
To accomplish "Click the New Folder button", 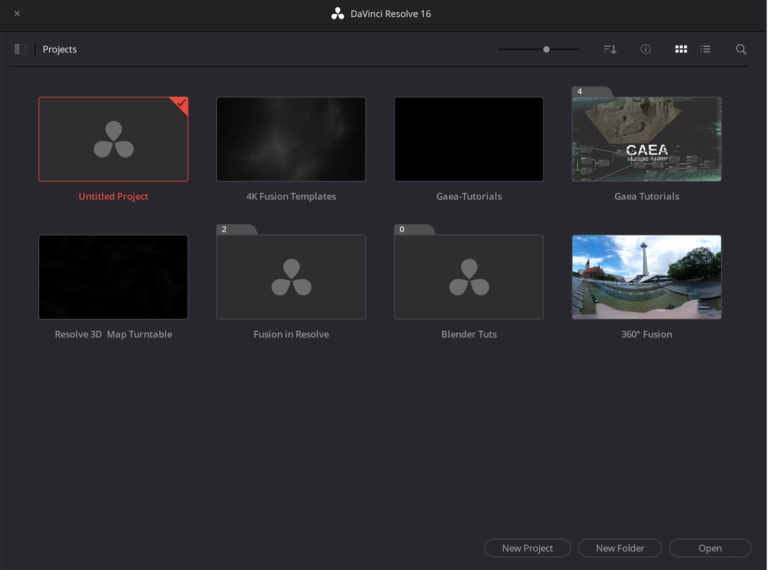I will (x=620, y=548).
